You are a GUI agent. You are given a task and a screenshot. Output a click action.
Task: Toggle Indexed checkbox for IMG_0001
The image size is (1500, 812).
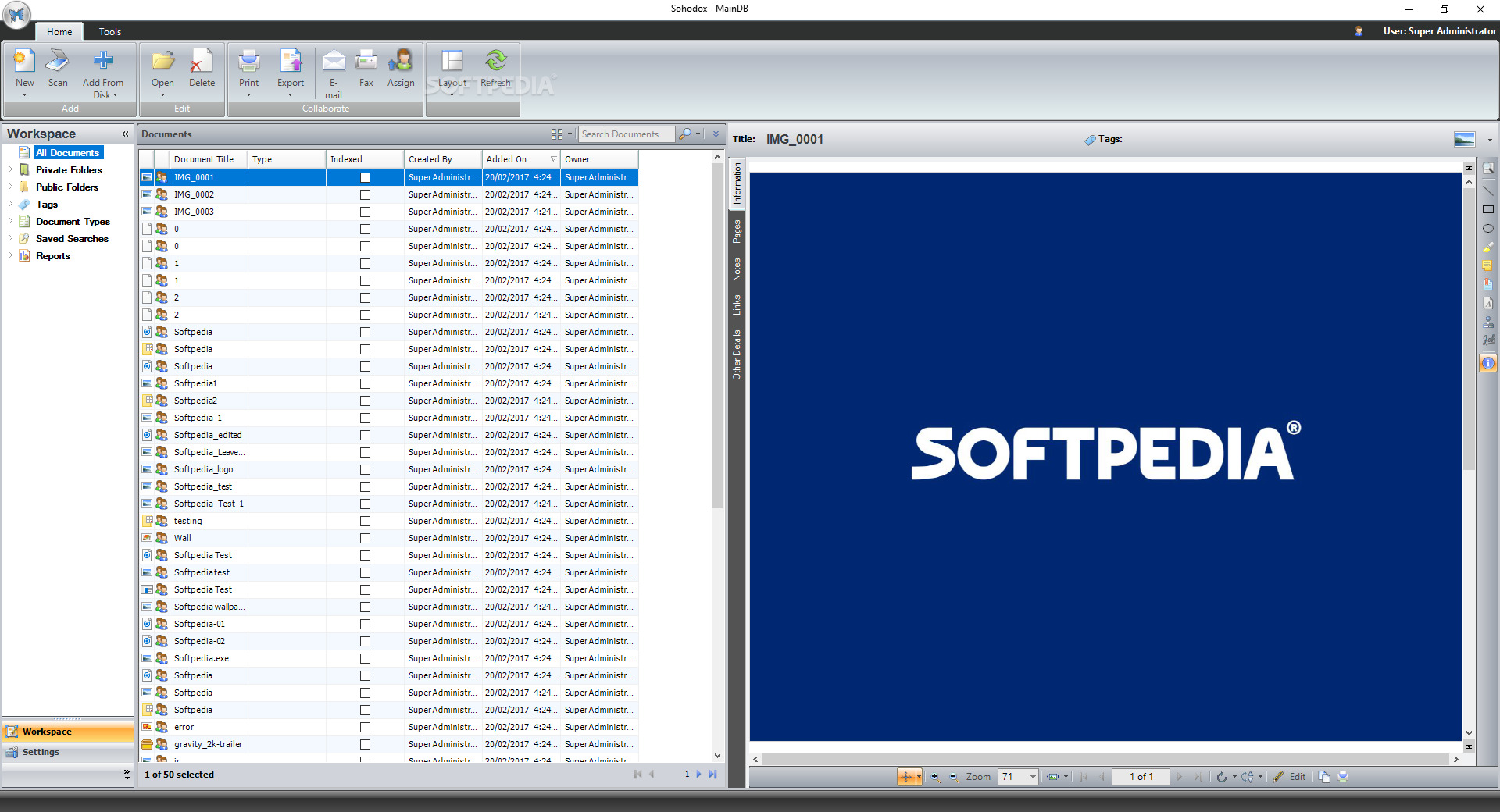(365, 178)
